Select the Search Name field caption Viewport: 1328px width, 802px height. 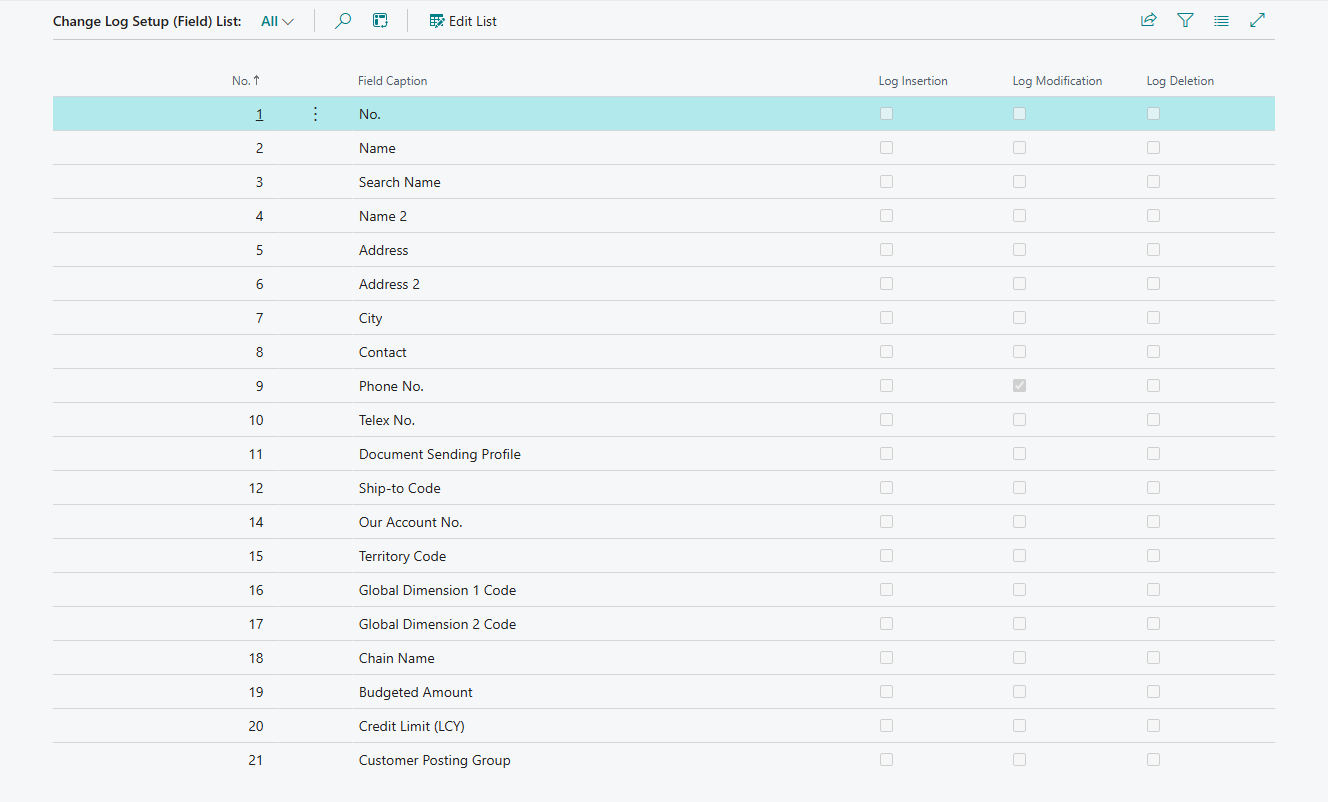coord(400,182)
